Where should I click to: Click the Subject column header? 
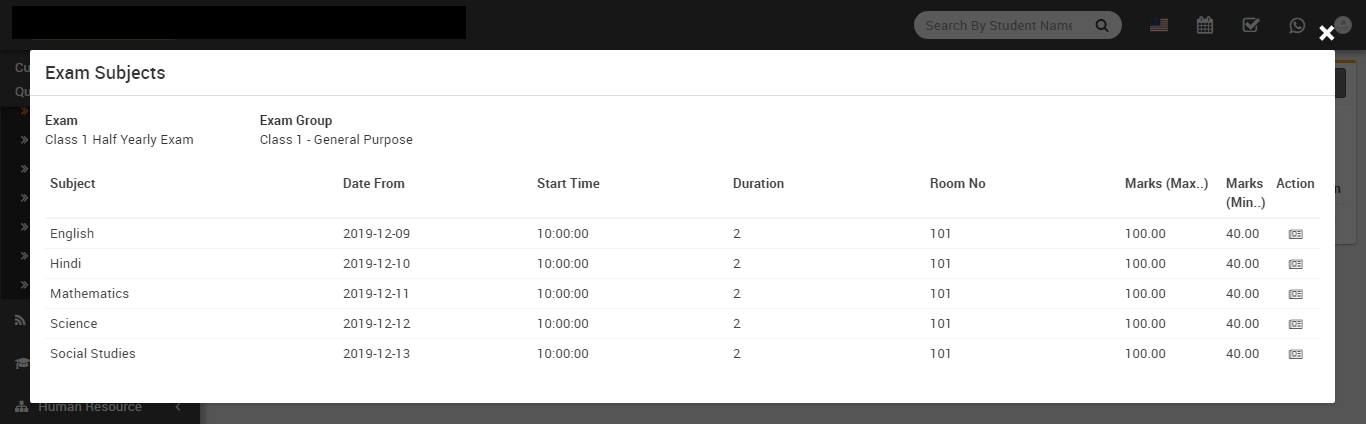coord(73,184)
